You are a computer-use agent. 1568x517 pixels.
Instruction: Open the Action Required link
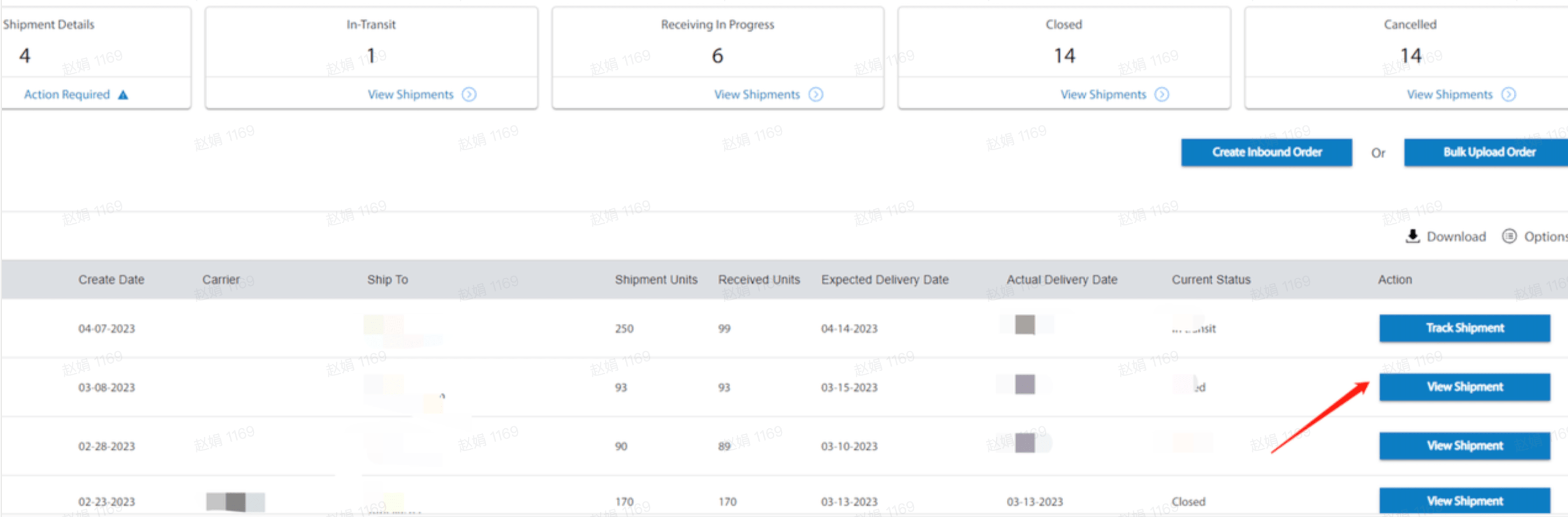click(67, 94)
